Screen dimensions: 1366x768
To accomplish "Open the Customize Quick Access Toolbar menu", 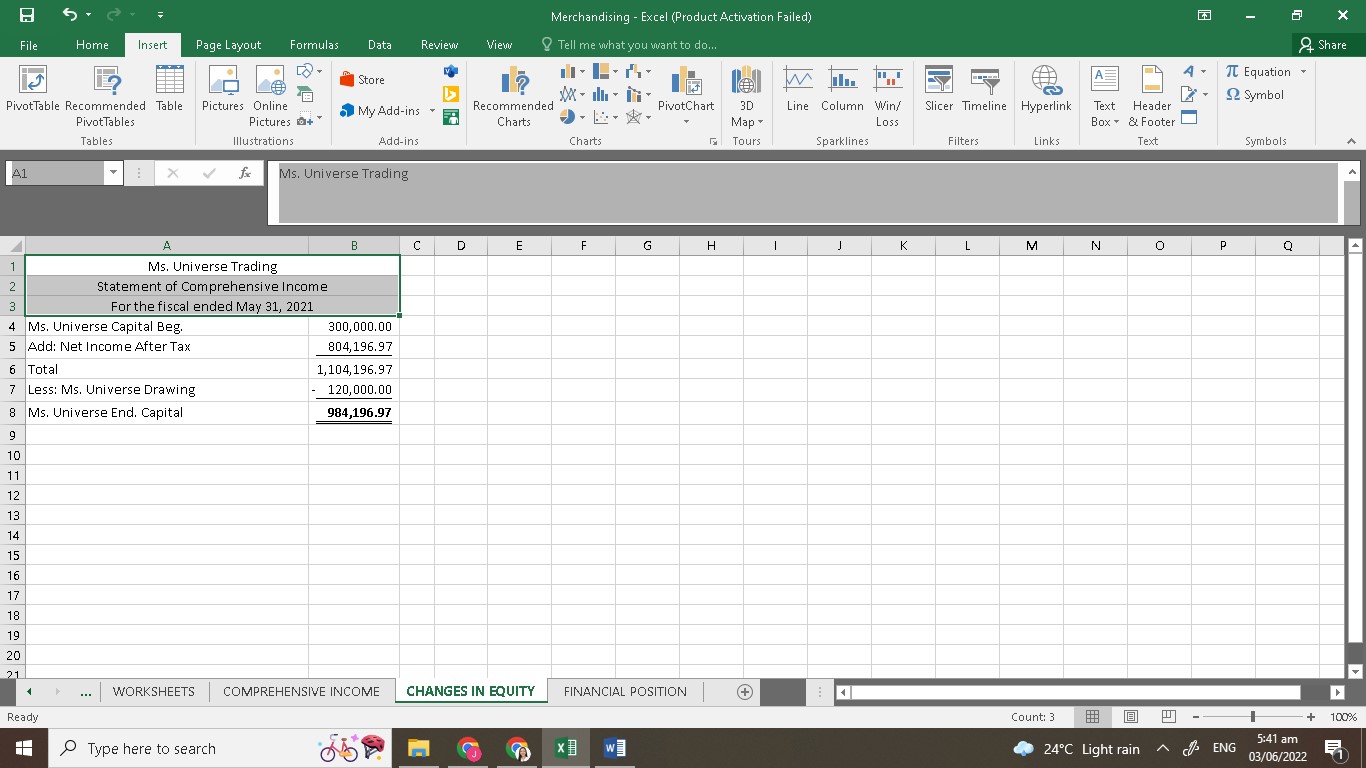I will [159, 16].
